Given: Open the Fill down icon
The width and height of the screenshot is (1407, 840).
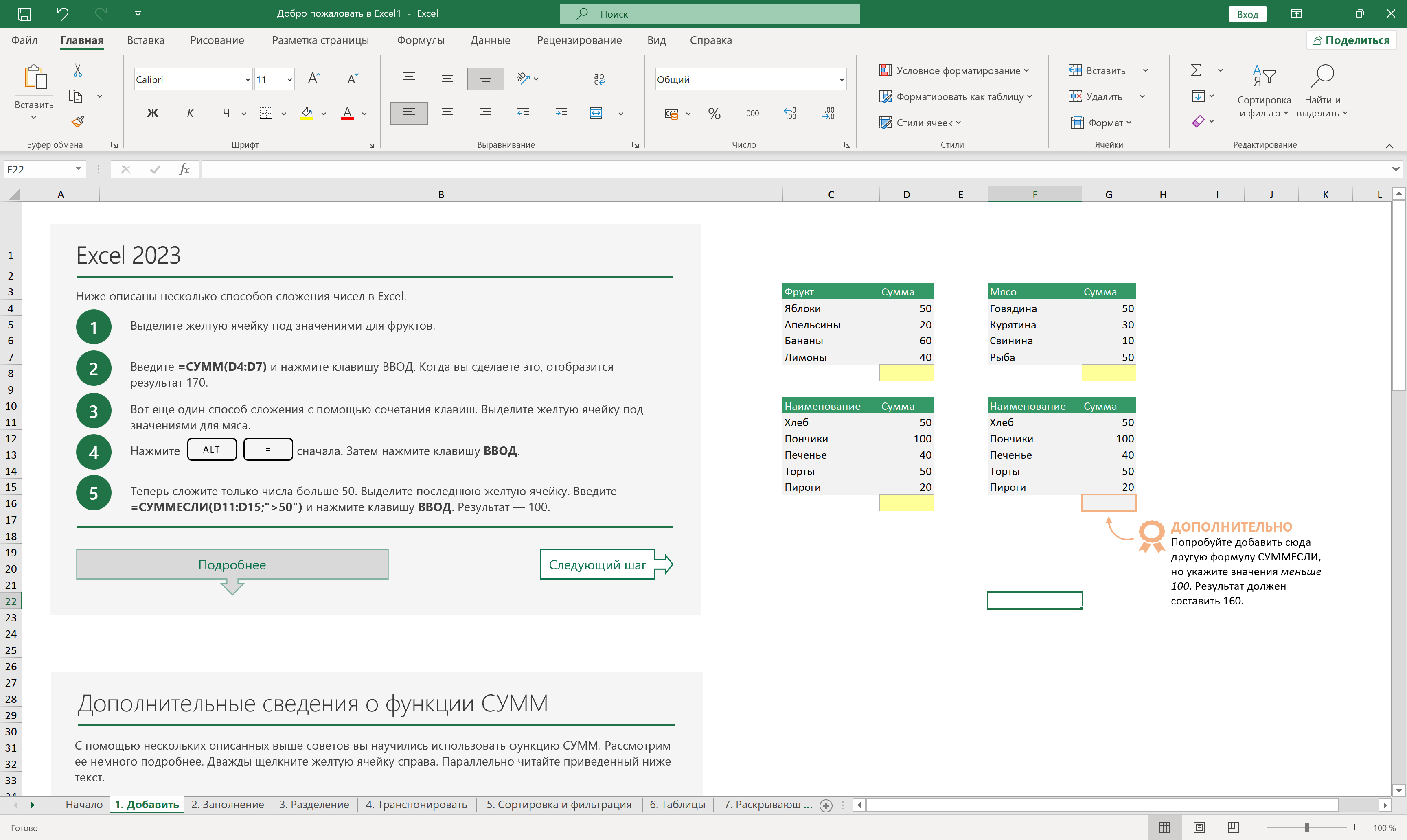Looking at the screenshot, I should (1197, 96).
